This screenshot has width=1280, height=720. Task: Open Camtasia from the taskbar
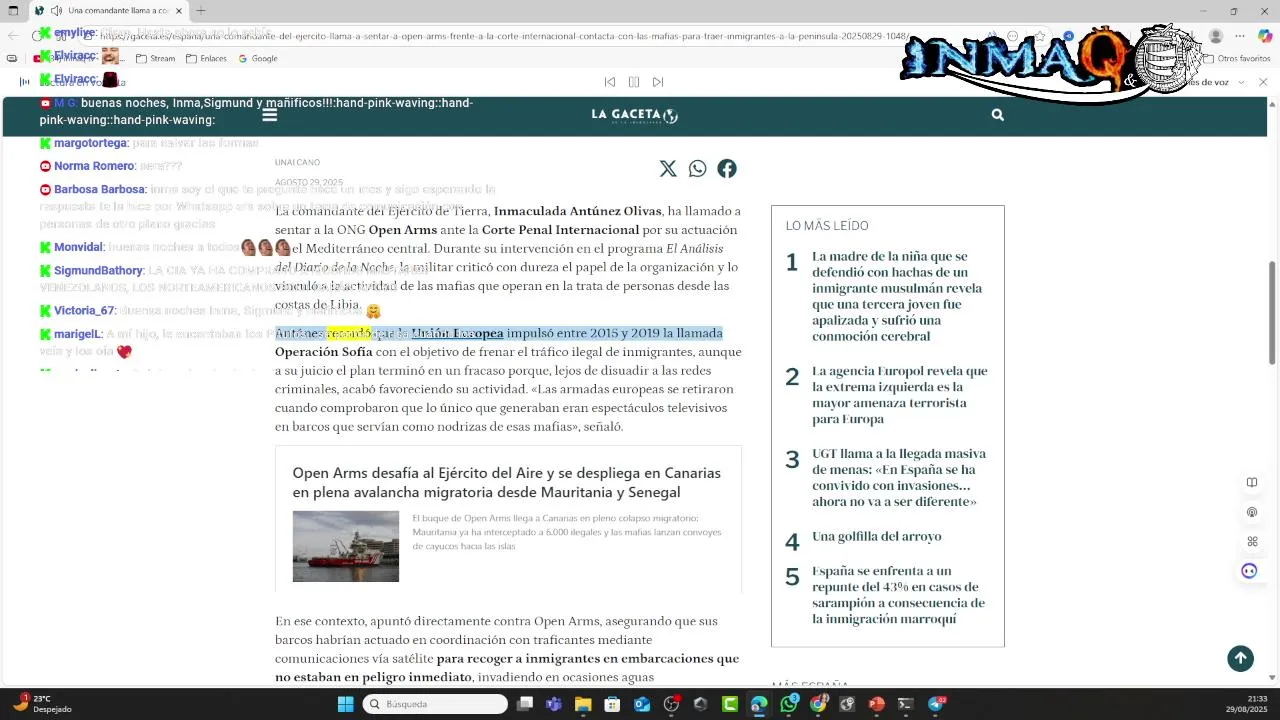click(730, 704)
